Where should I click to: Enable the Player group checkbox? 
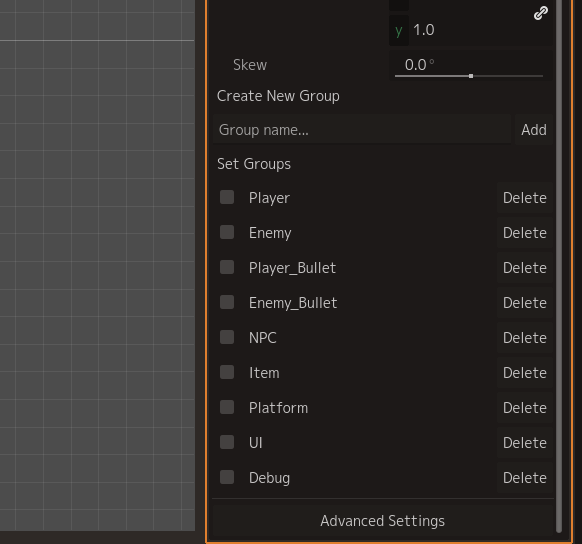coord(227,197)
